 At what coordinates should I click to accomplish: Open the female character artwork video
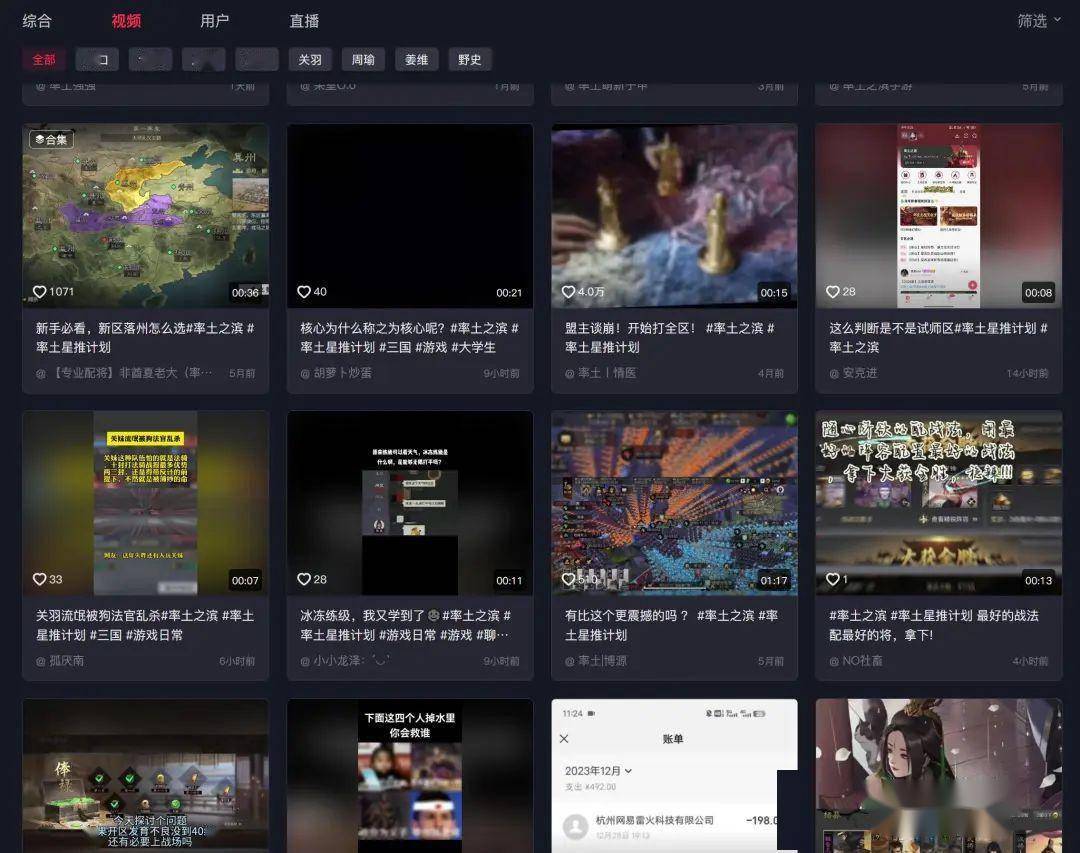[939, 776]
